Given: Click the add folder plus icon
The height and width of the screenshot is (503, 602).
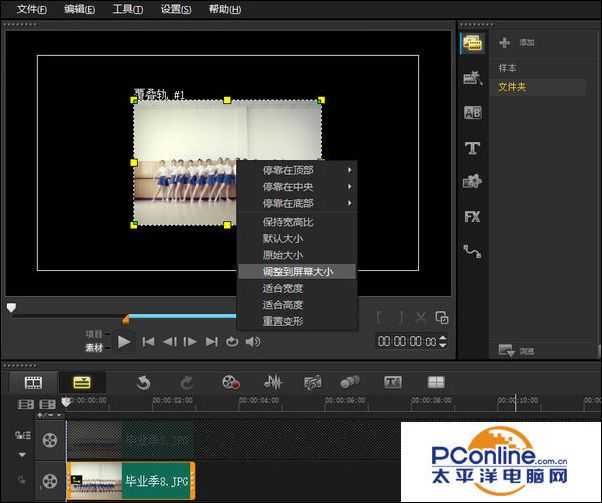Looking at the screenshot, I should point(505,42).
